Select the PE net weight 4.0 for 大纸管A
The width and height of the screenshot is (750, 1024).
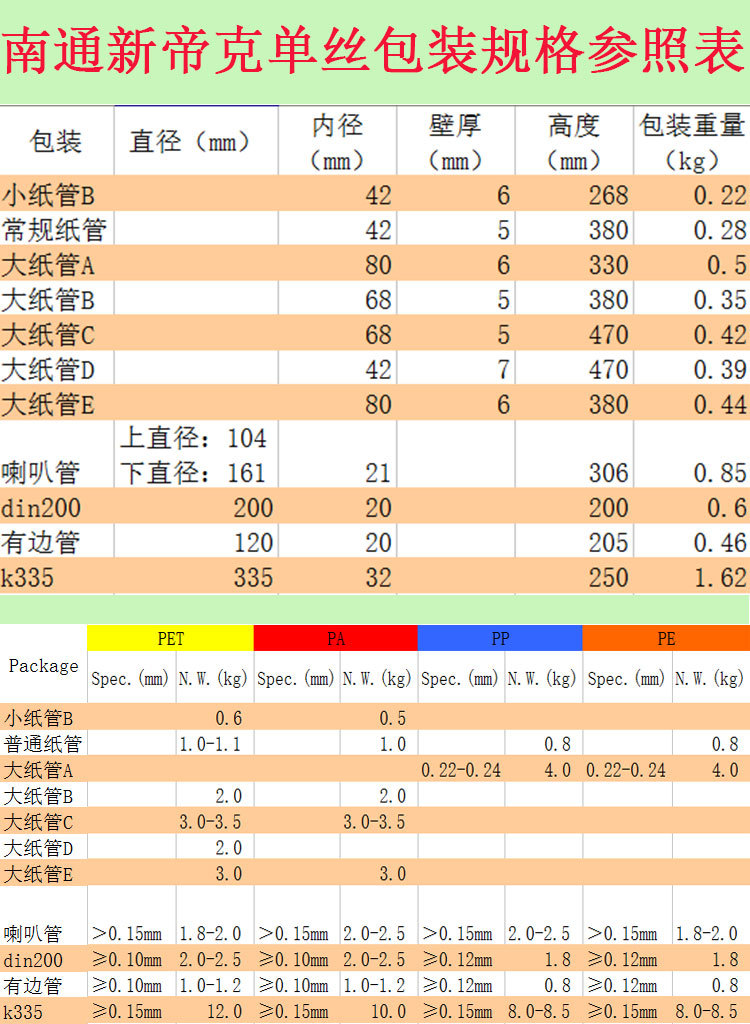(x=725, y=770)
